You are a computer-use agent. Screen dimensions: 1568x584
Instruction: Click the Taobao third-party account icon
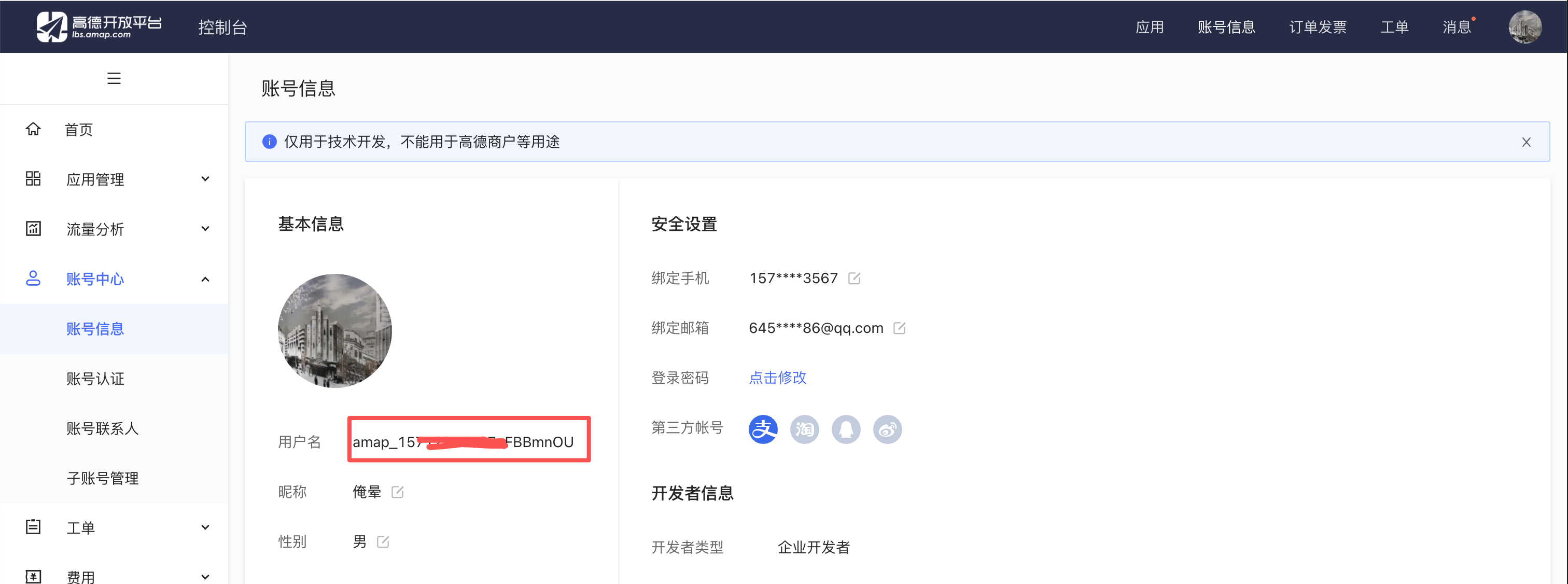[x=804, y=429]
